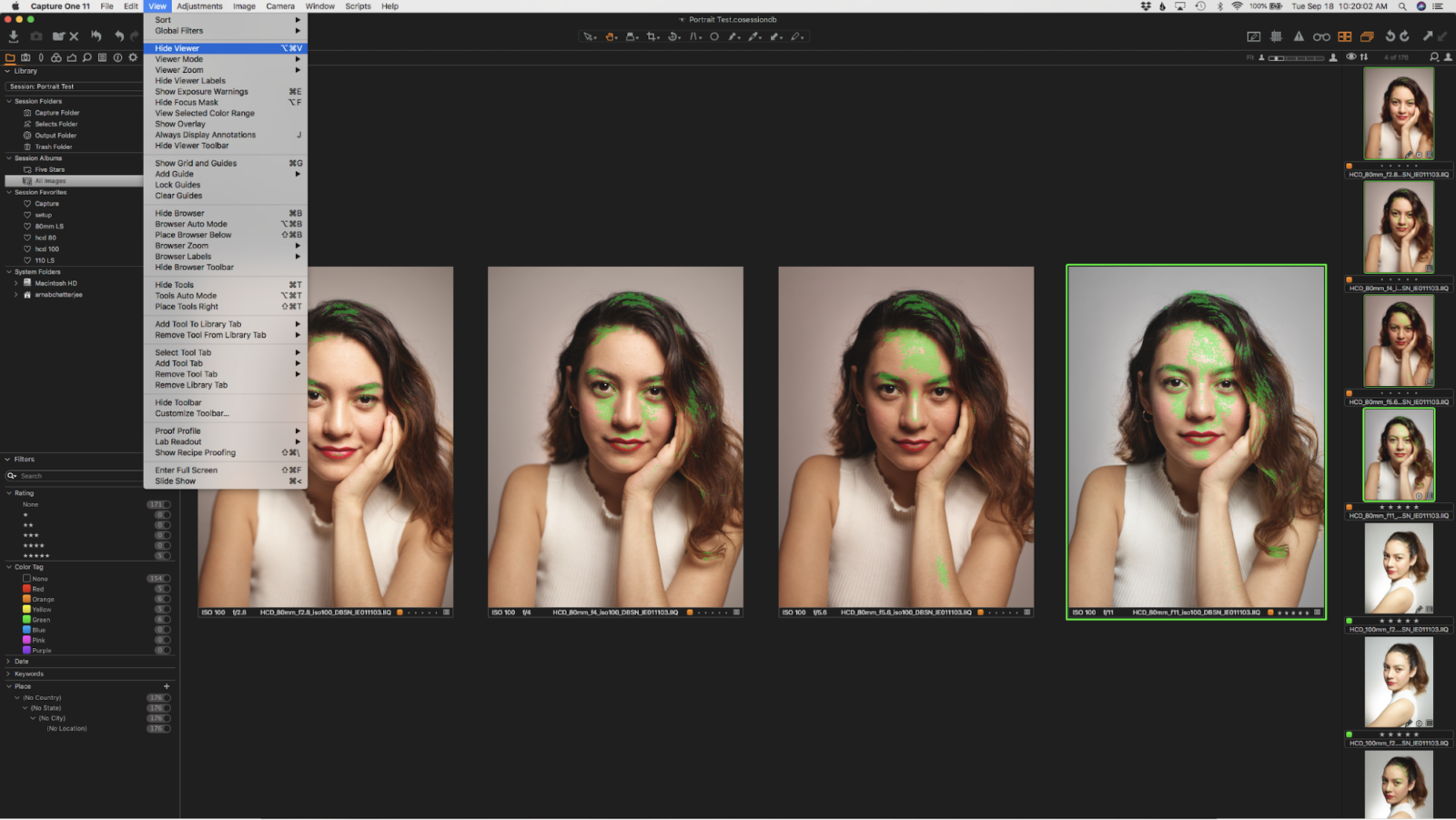Screen dimensions: 1456x820
Task: Toggle the exposure warning triangle icon
Action: click(1299, 36)
